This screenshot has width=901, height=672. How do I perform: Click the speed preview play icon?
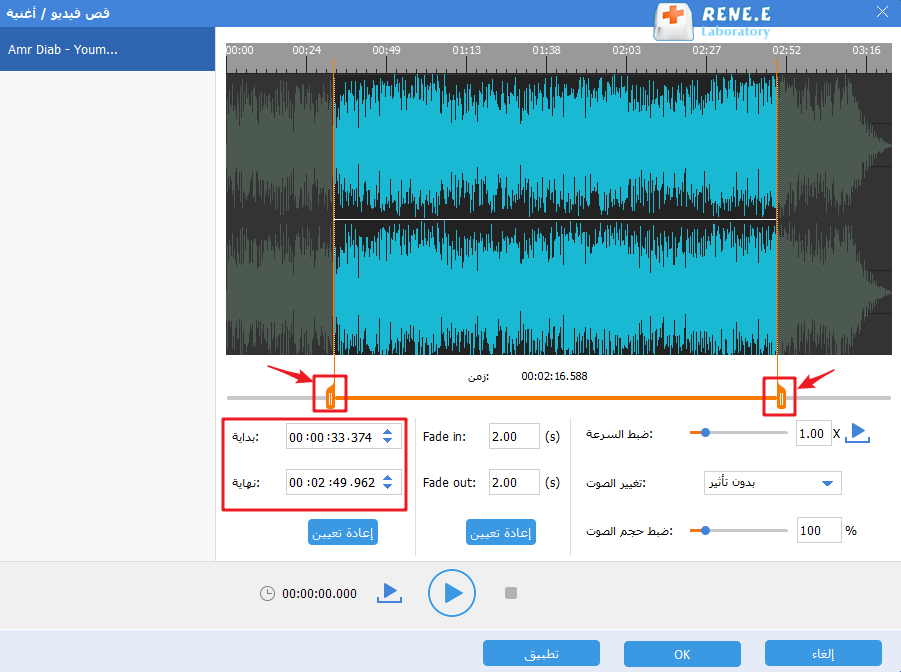coord(858,433)
